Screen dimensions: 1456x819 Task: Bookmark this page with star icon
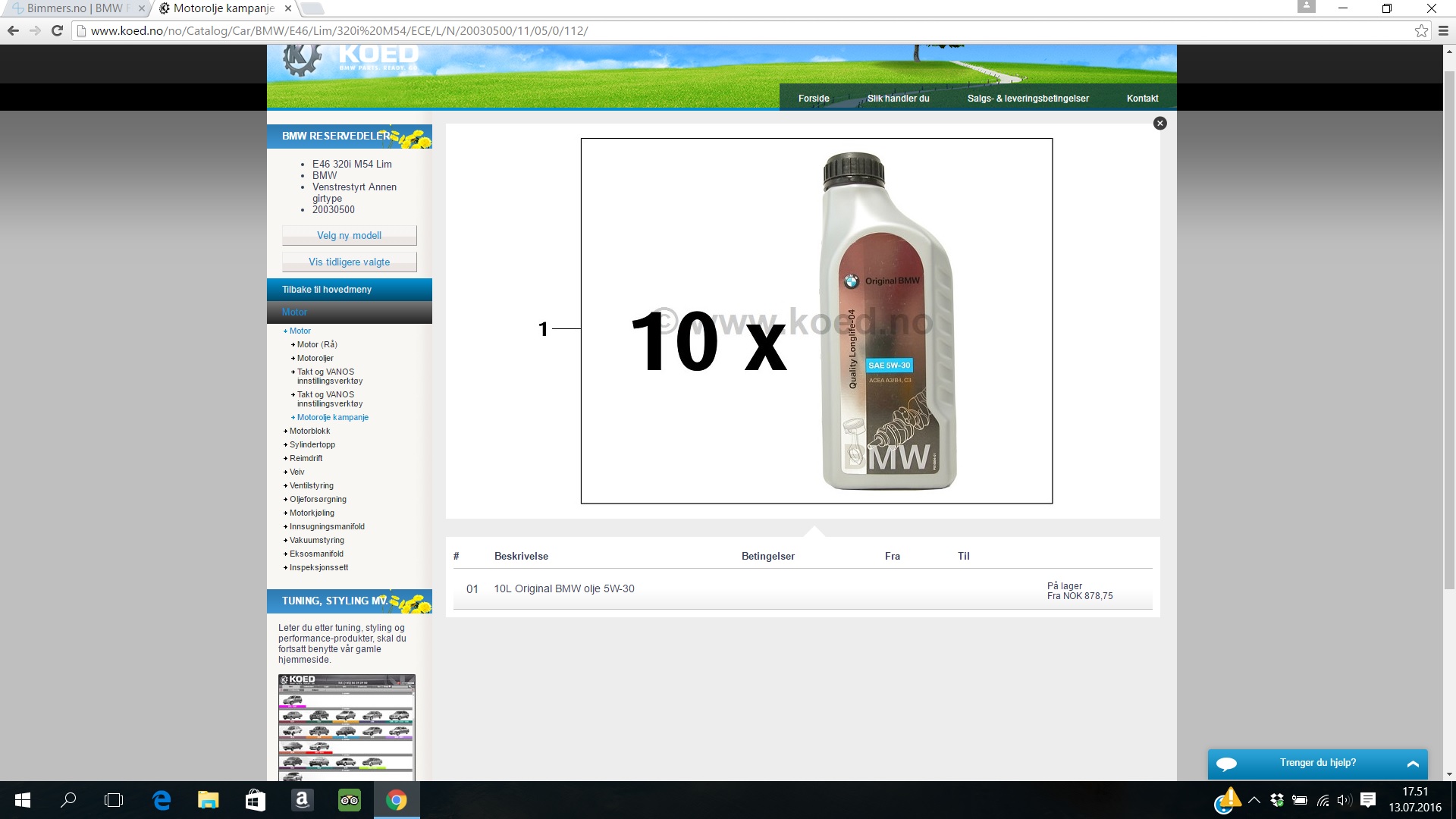1421,31
